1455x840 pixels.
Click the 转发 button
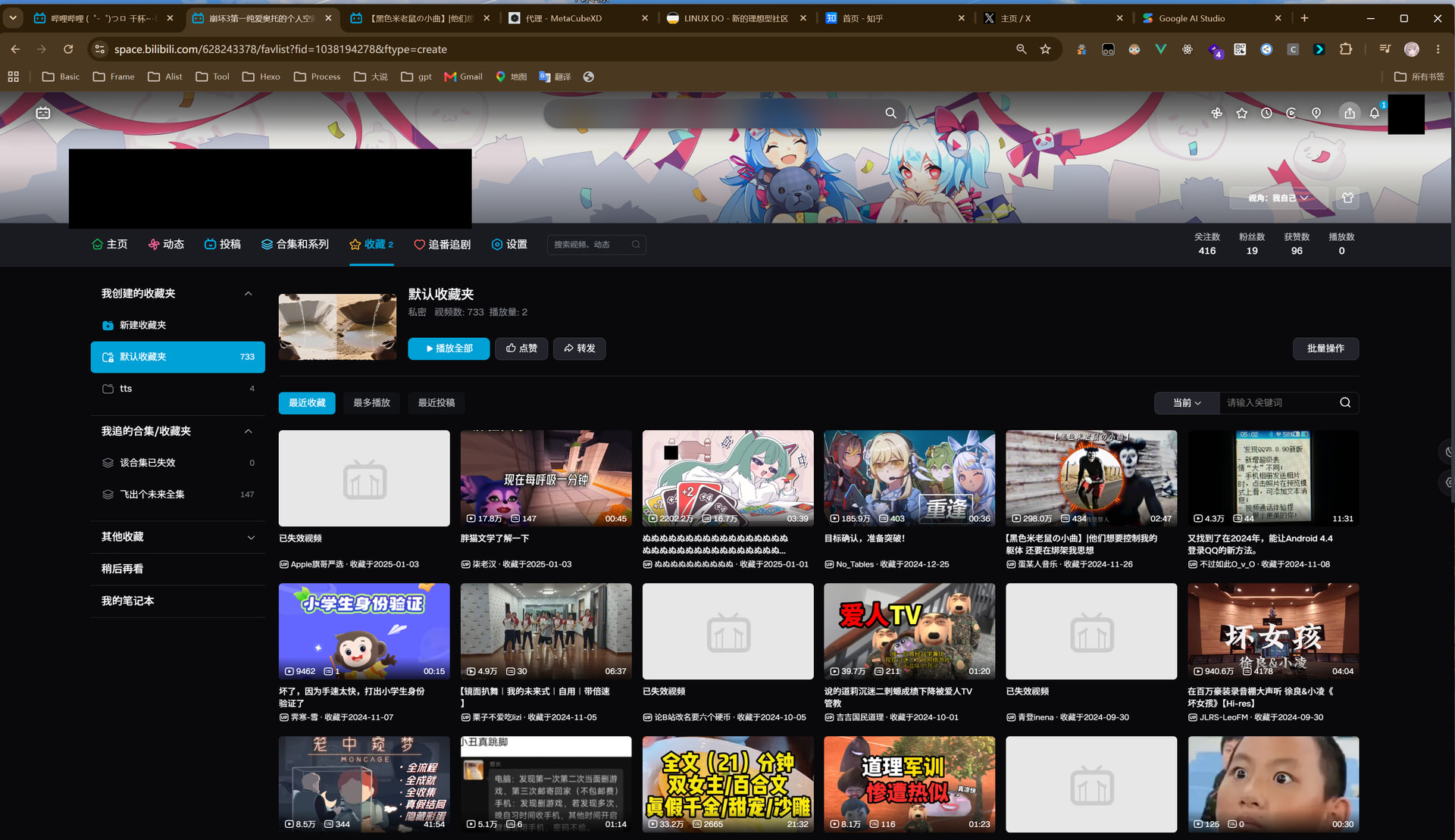(580, 348)
